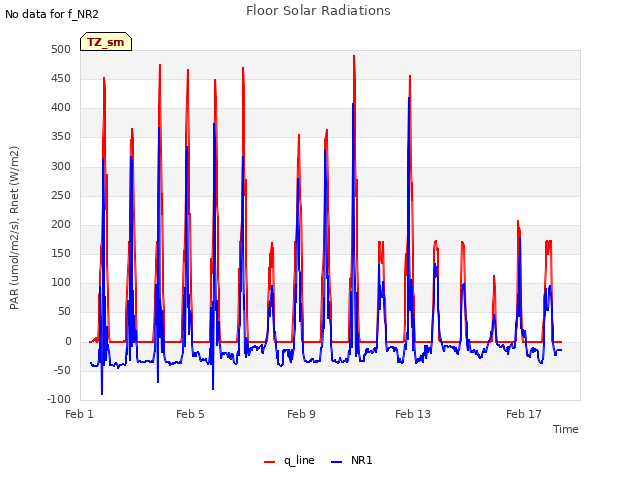Click the PAR/Rnet y-axis title
The width and height of the screenshot is (640, 480).
pyautogui.click(x=14, y=228)
